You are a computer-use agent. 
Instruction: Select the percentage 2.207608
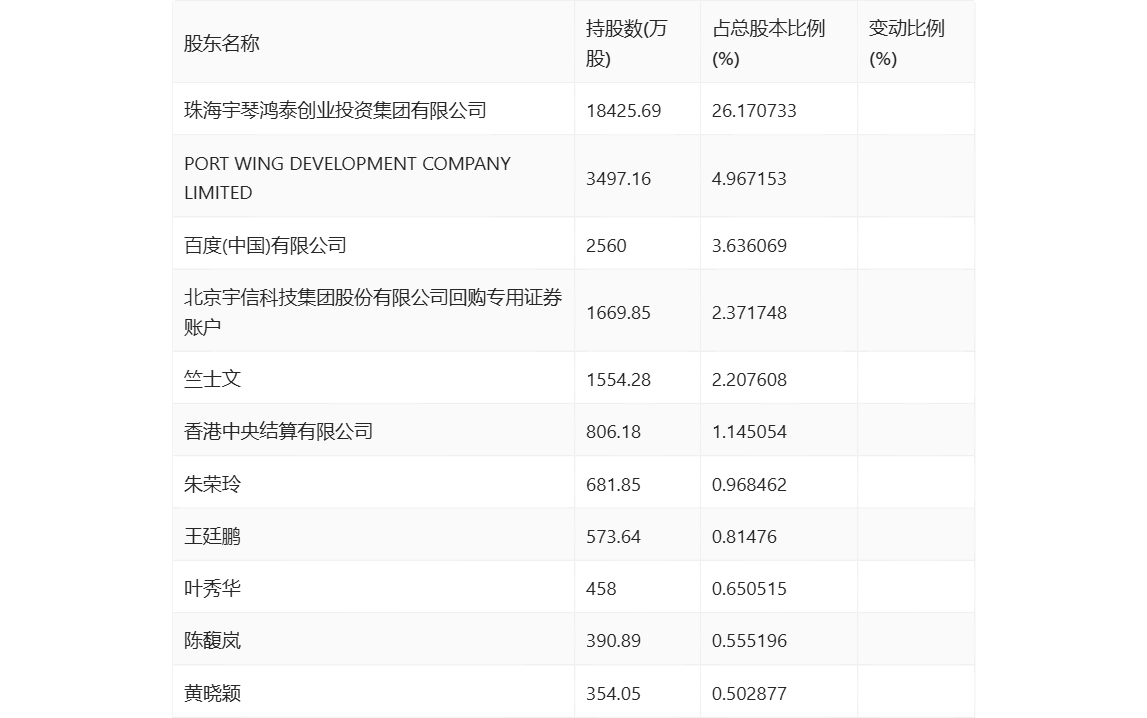point(749,380)
